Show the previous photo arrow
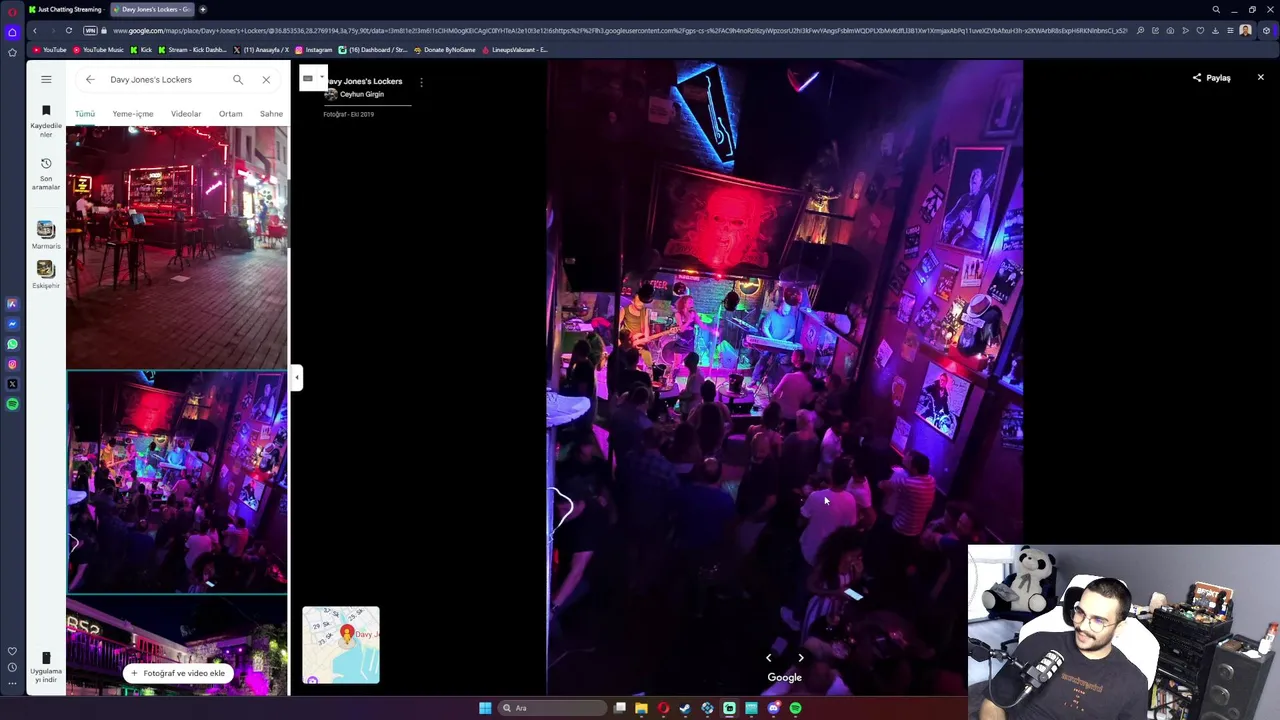 pyautogui.click(x=768, y=657)
